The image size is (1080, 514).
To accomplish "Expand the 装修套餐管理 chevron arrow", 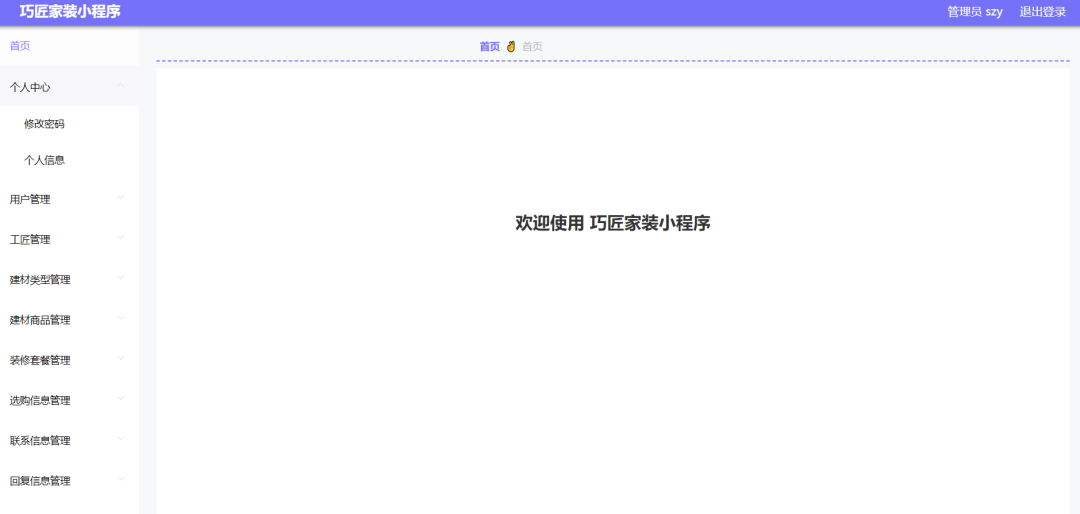I will (121, 358).
